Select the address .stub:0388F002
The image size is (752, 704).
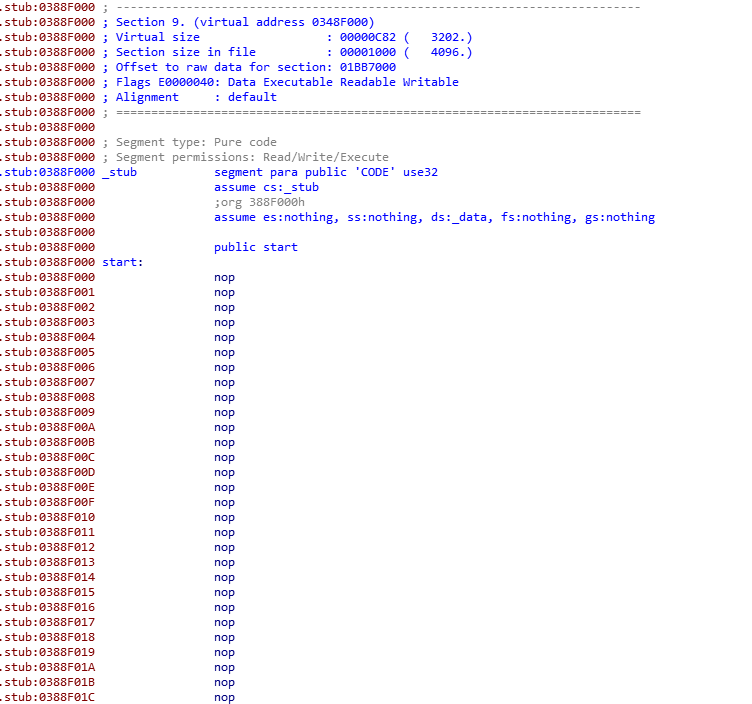pyautogui.click(x=47, y=307)
